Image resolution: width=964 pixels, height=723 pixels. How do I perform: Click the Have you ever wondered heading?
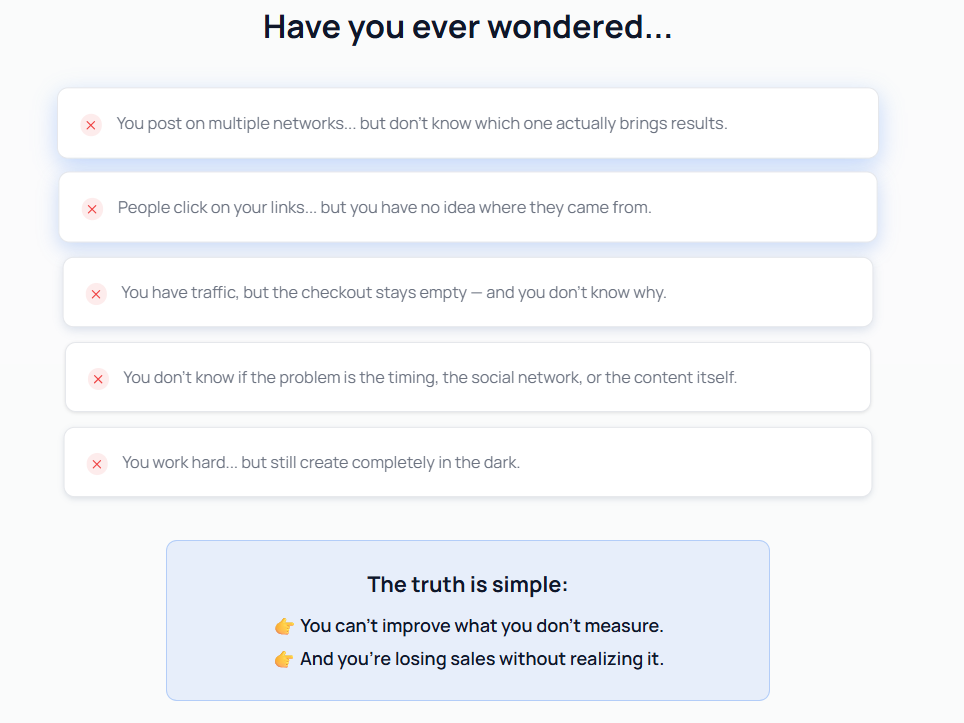pyautogui.click(x=467, y=27)
